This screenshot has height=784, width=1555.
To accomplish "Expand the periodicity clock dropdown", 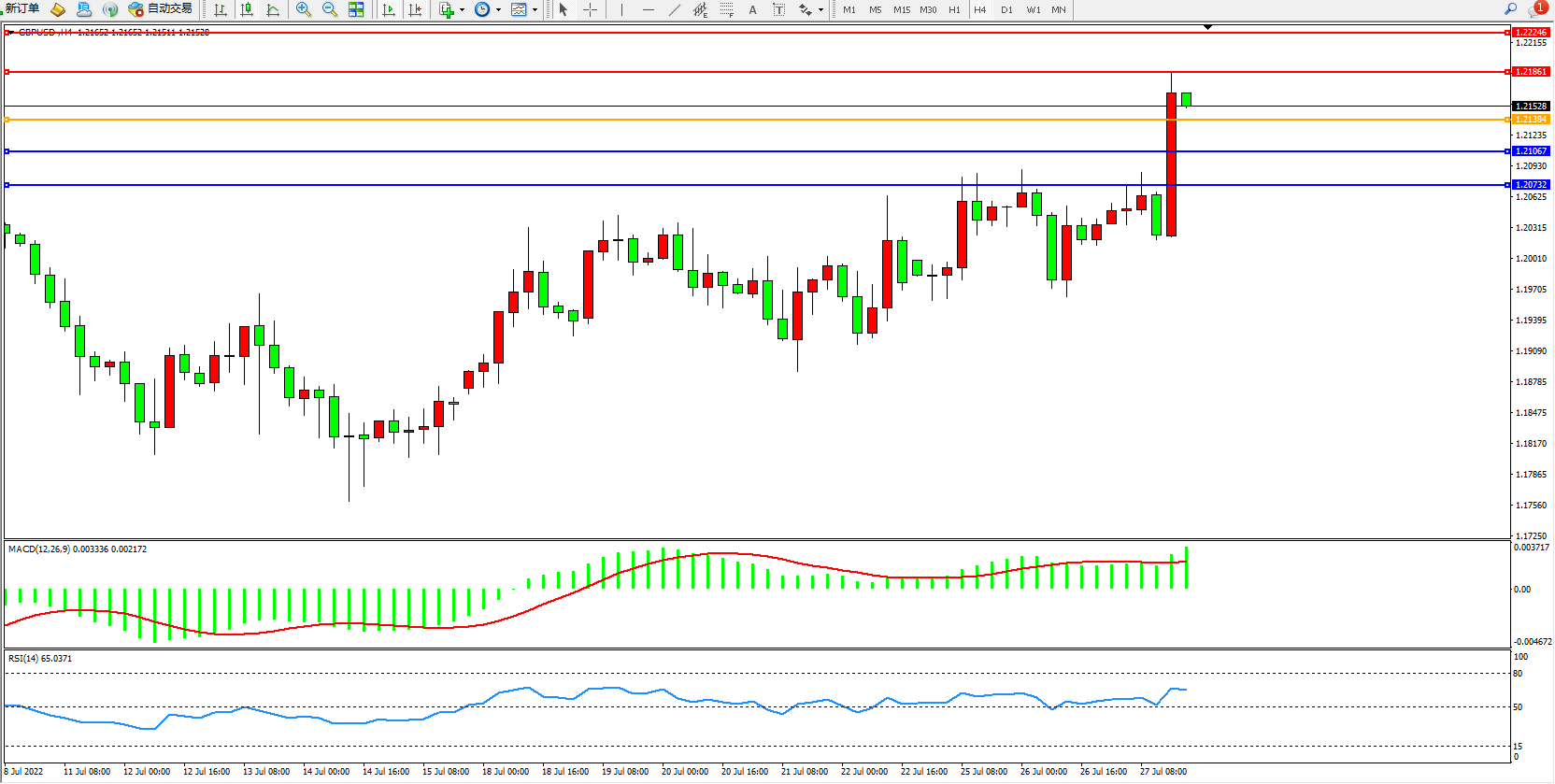I will point(498,9).
